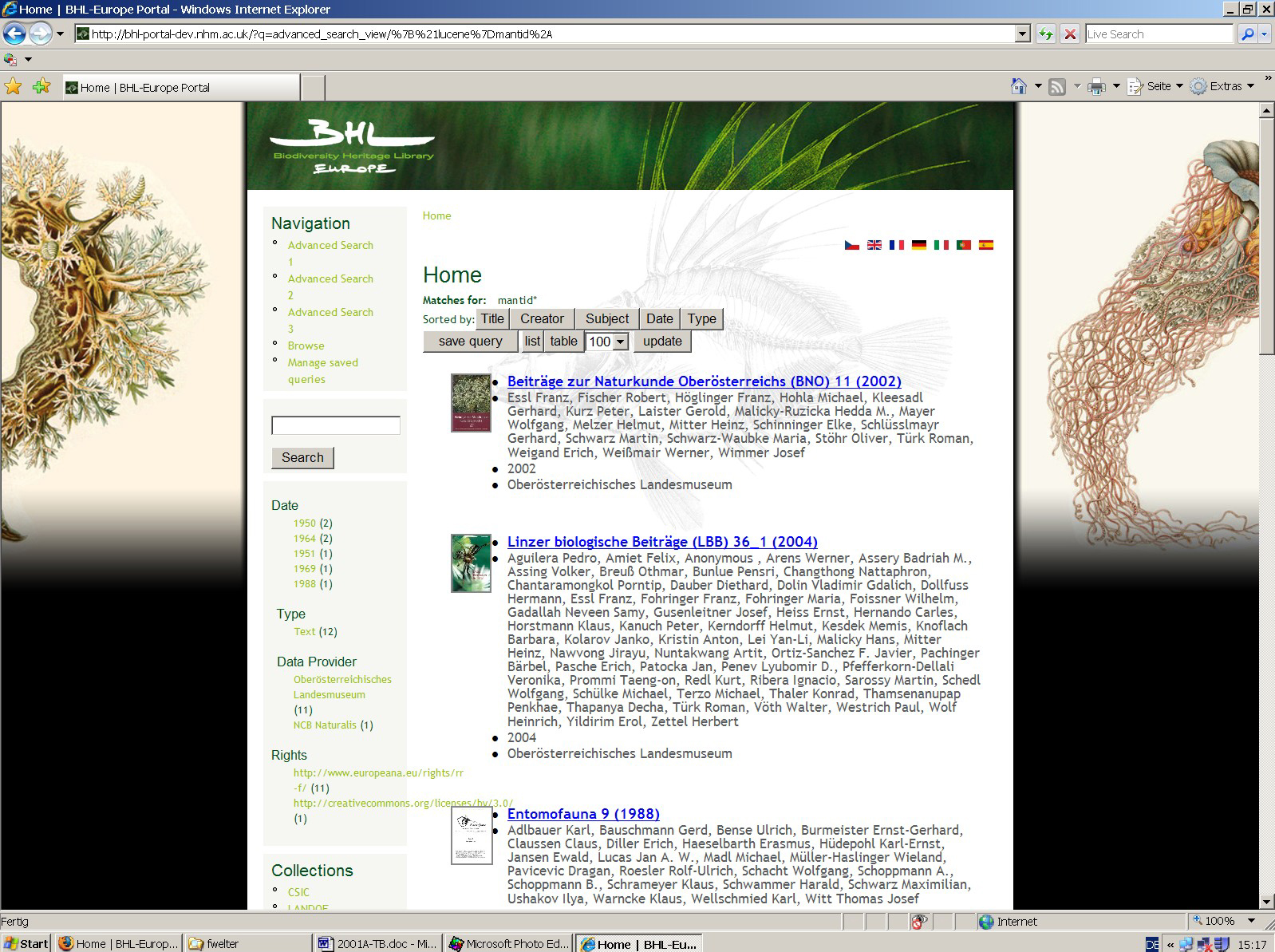Expand the address bar URL dropdown
Screen dimensions: 1275x952
point(1023,34)
